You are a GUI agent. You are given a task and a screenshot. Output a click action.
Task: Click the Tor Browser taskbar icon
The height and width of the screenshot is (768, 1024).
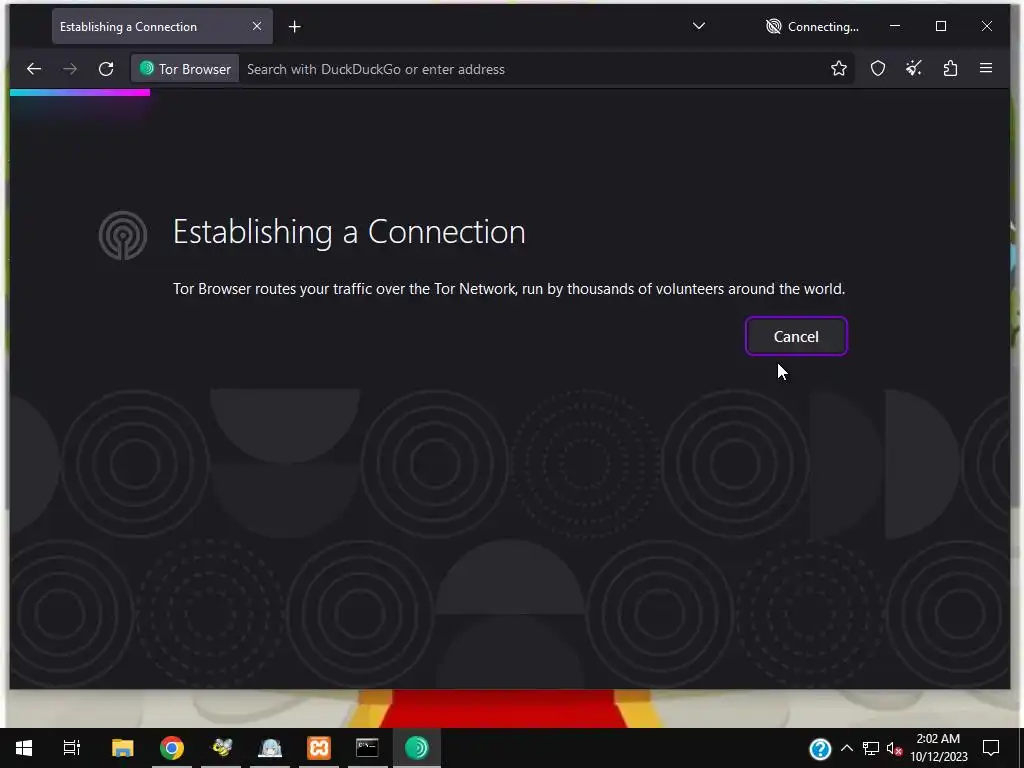click(417, 748)
